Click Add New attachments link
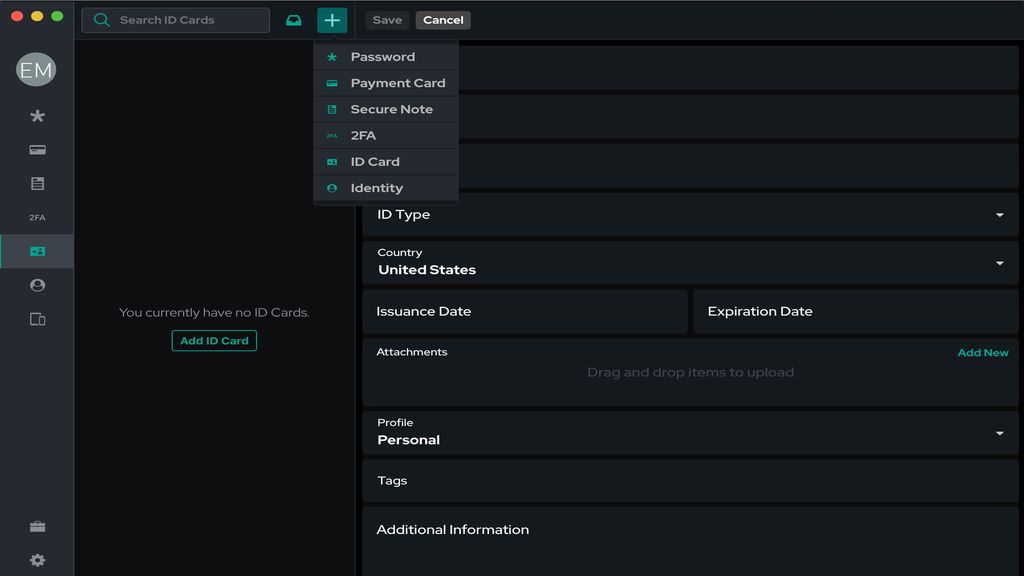The width and height of the screenshot is (1024, 576). tap(982, 353)
